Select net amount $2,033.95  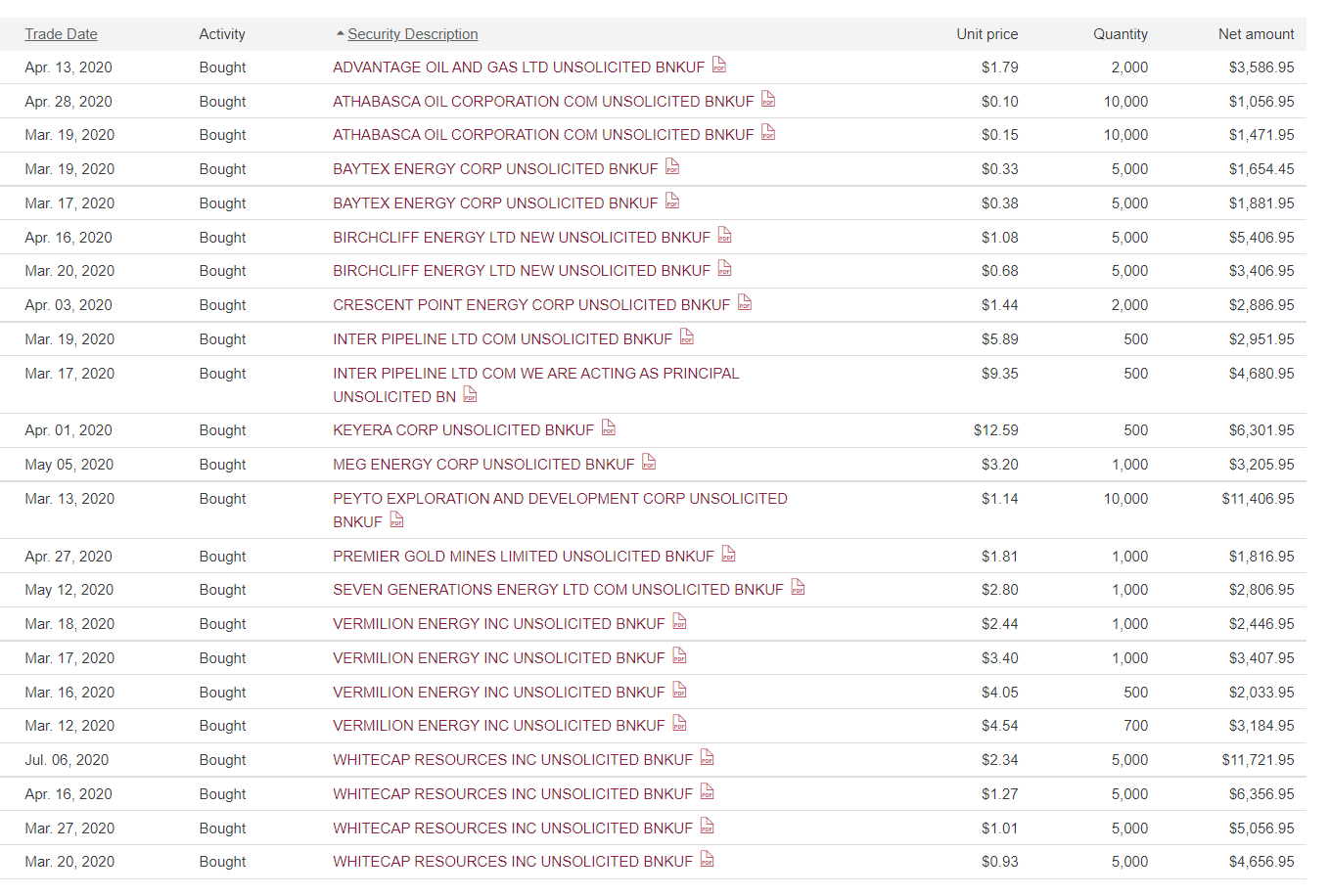pos(1261,693)
